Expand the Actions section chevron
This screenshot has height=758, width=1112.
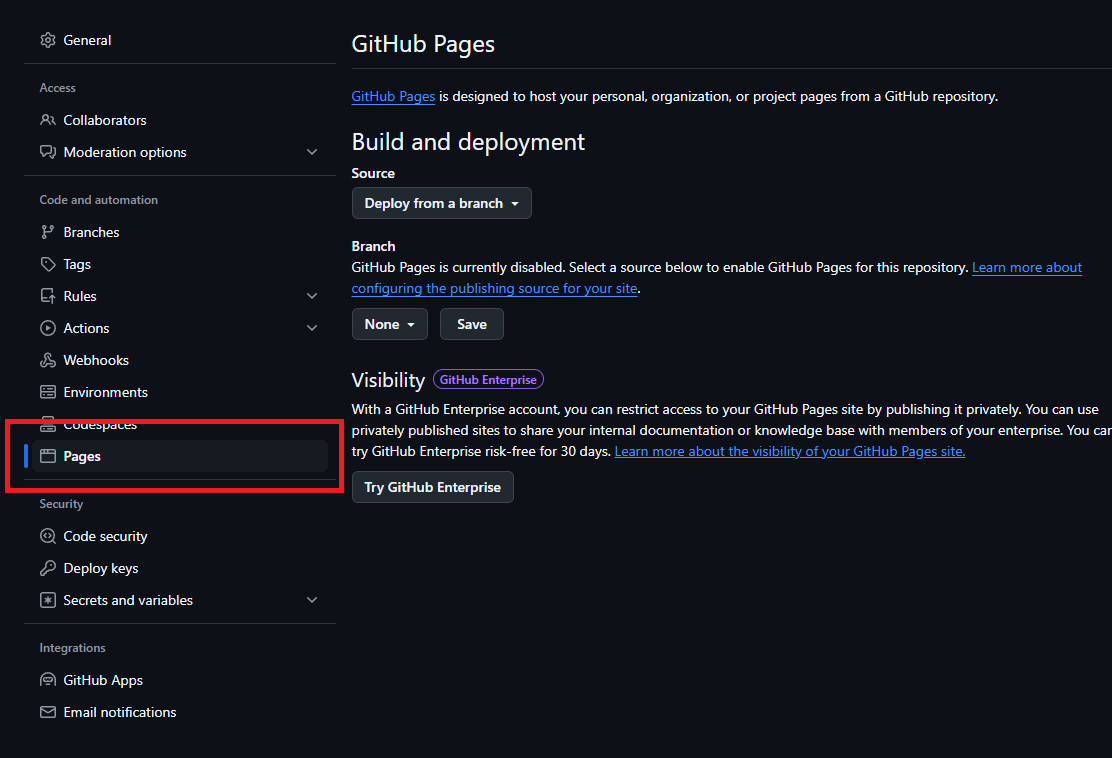[x=312, y=328]
